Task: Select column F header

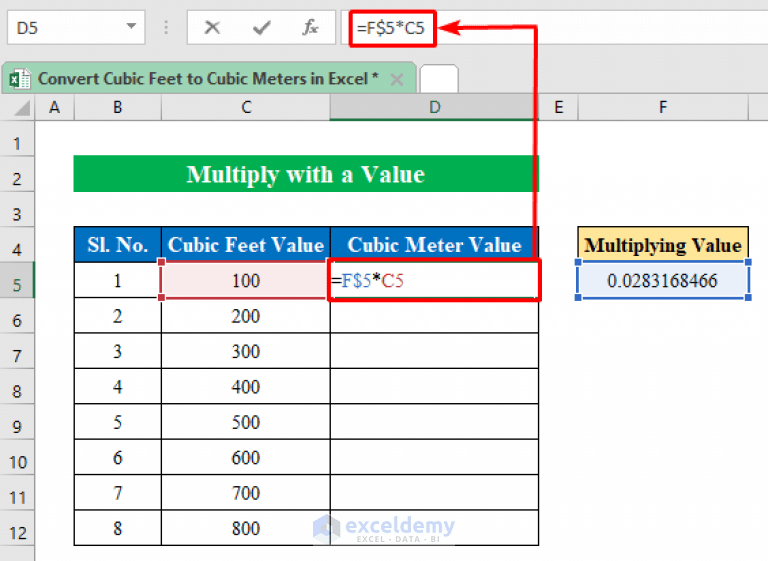Action: [x=663, y=107]
